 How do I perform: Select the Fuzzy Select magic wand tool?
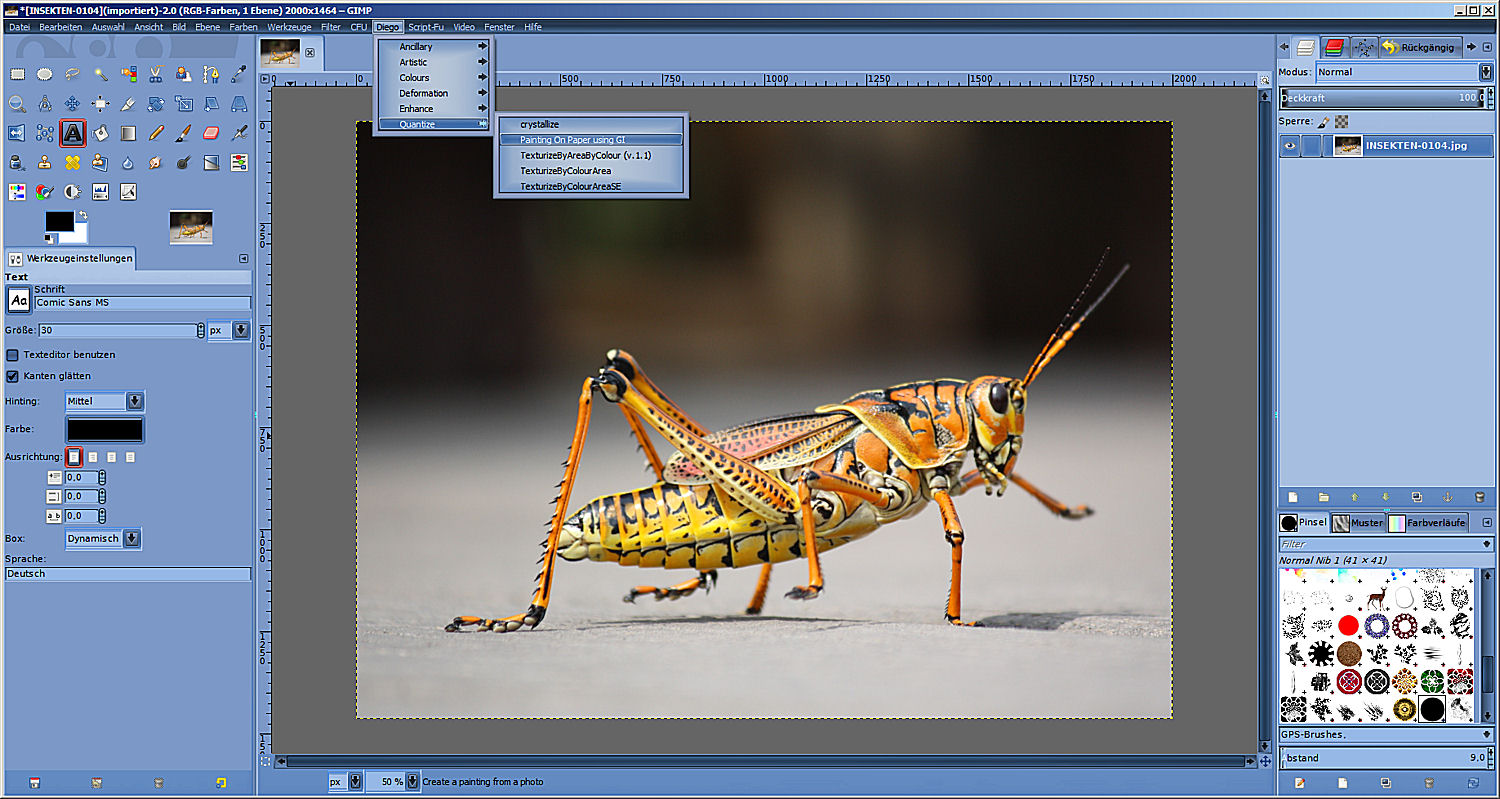point(100,74)
